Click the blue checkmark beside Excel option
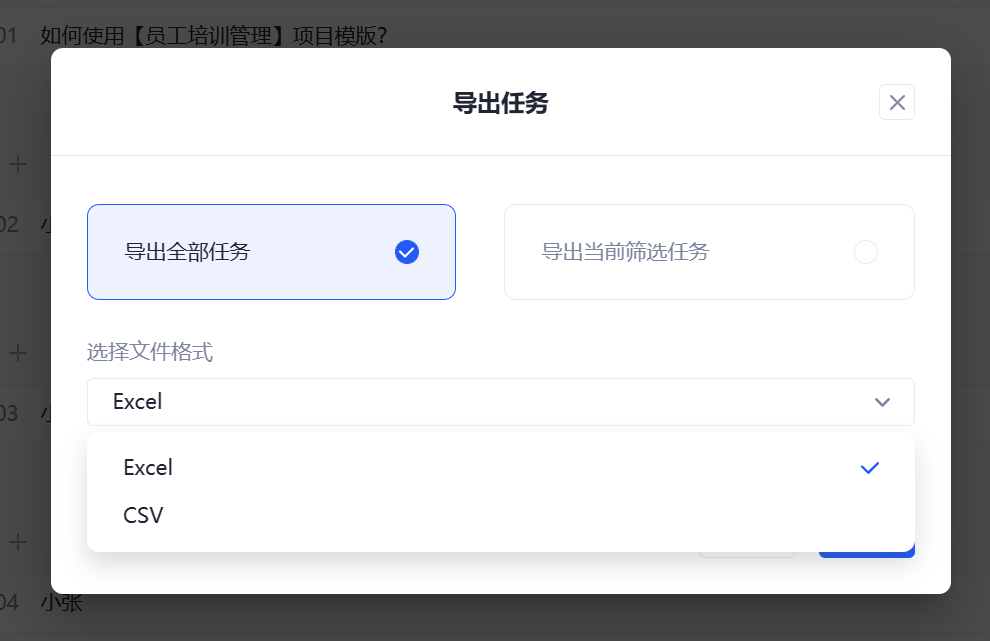The height and width of the screenshot is (641, 990). tap(870, 468)
